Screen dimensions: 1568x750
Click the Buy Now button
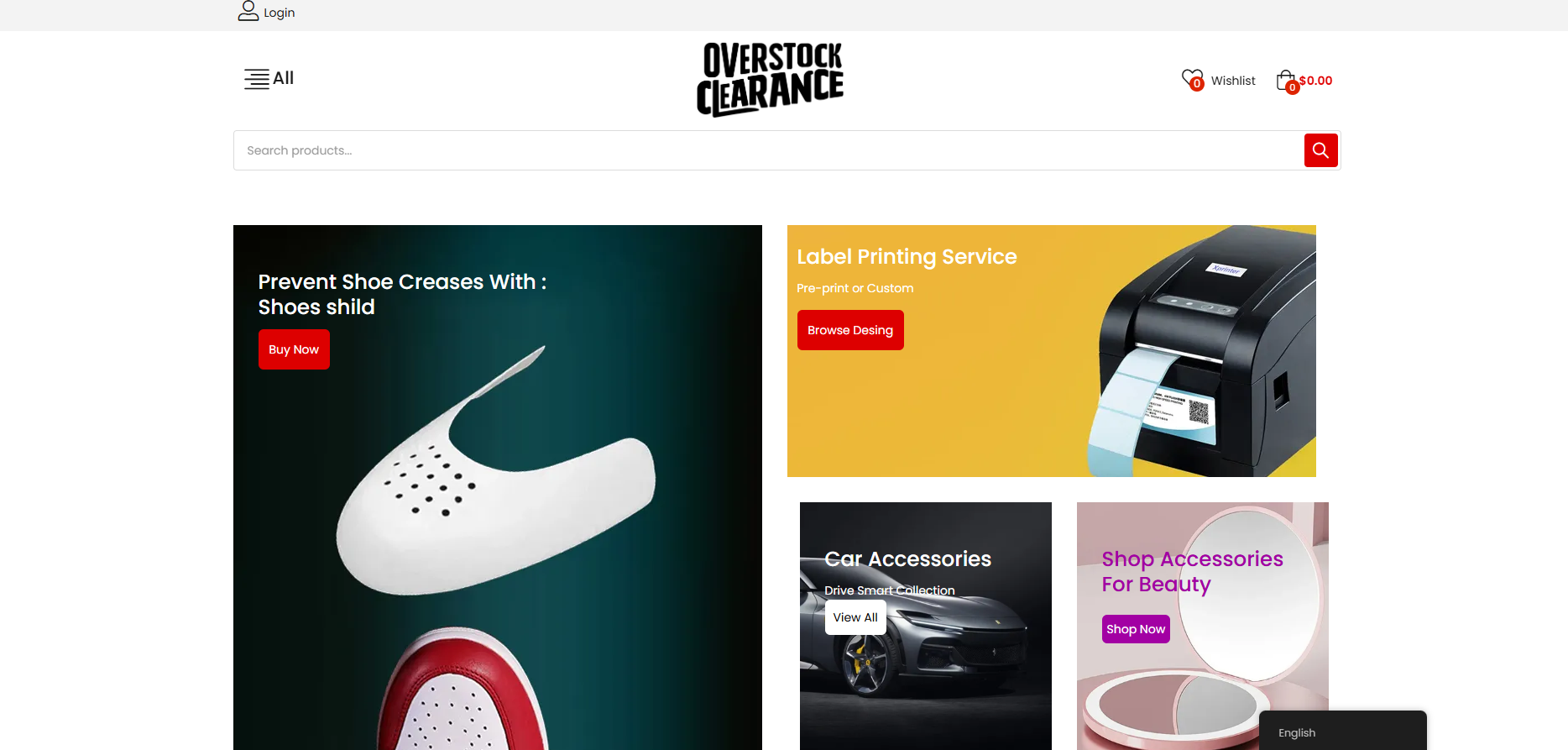294,349
